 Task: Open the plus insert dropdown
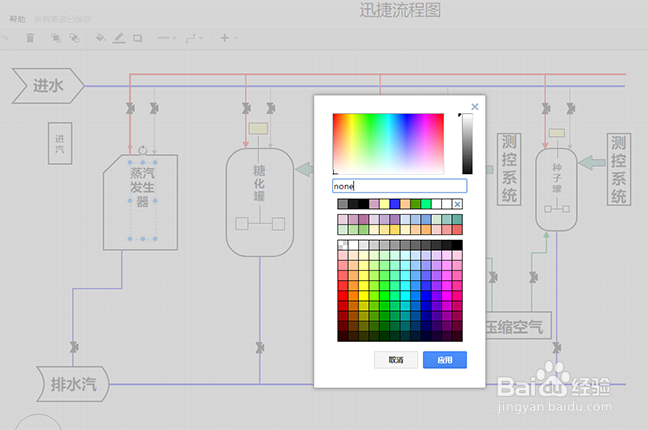click(229, 38)
